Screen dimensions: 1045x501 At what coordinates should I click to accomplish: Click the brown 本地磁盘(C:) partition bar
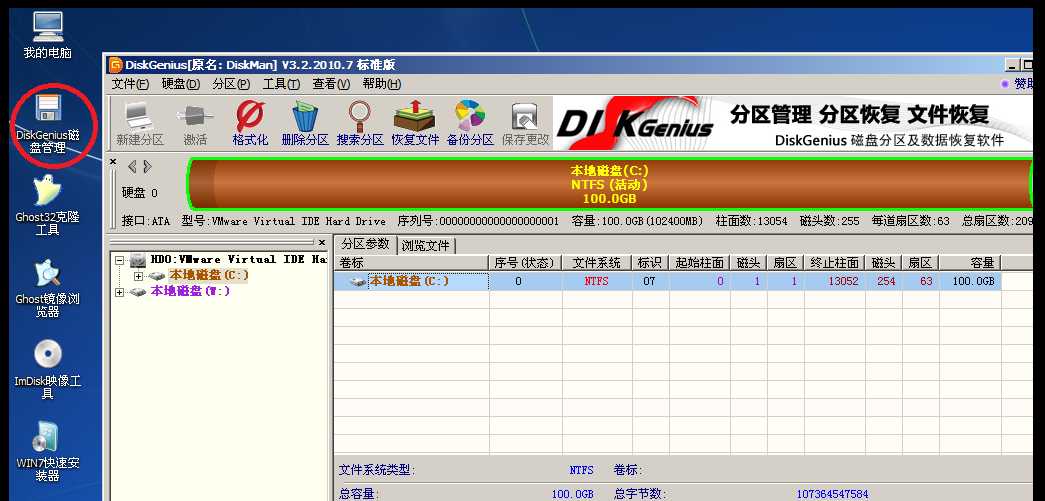tap(609, 185)
